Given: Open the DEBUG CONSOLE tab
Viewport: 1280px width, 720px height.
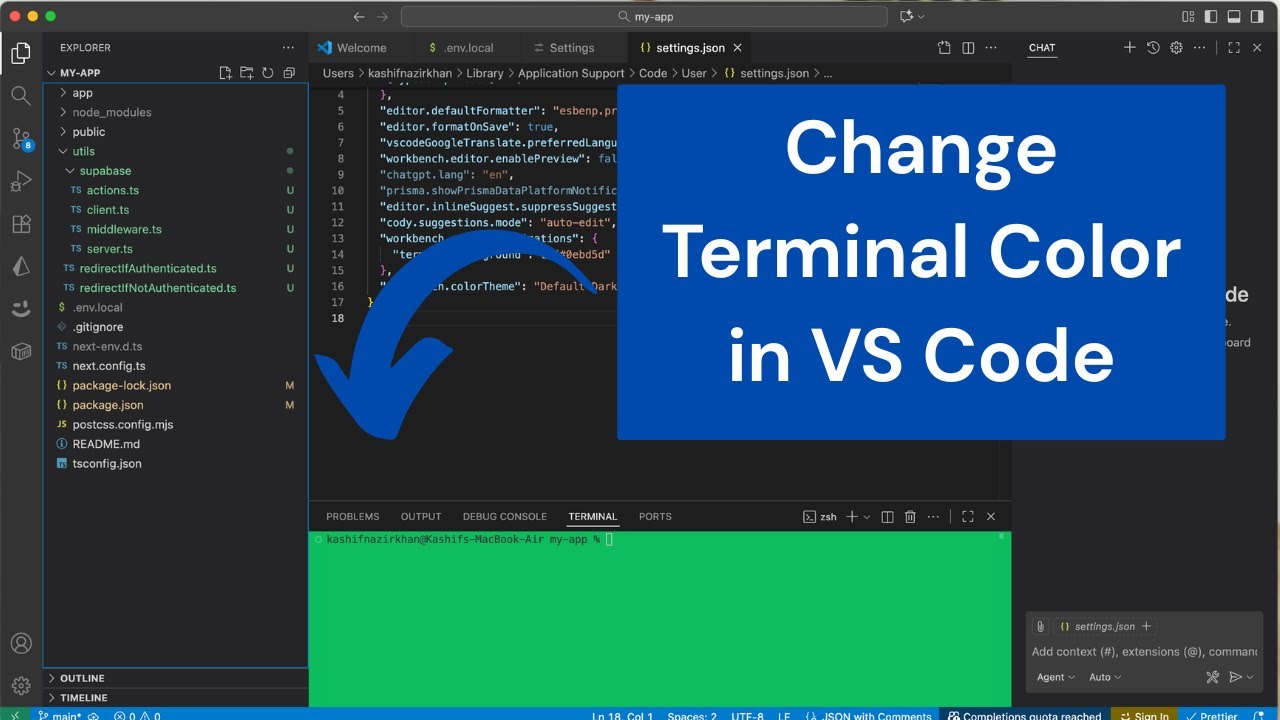Looking at the screenshot, I should click(505, 517).
